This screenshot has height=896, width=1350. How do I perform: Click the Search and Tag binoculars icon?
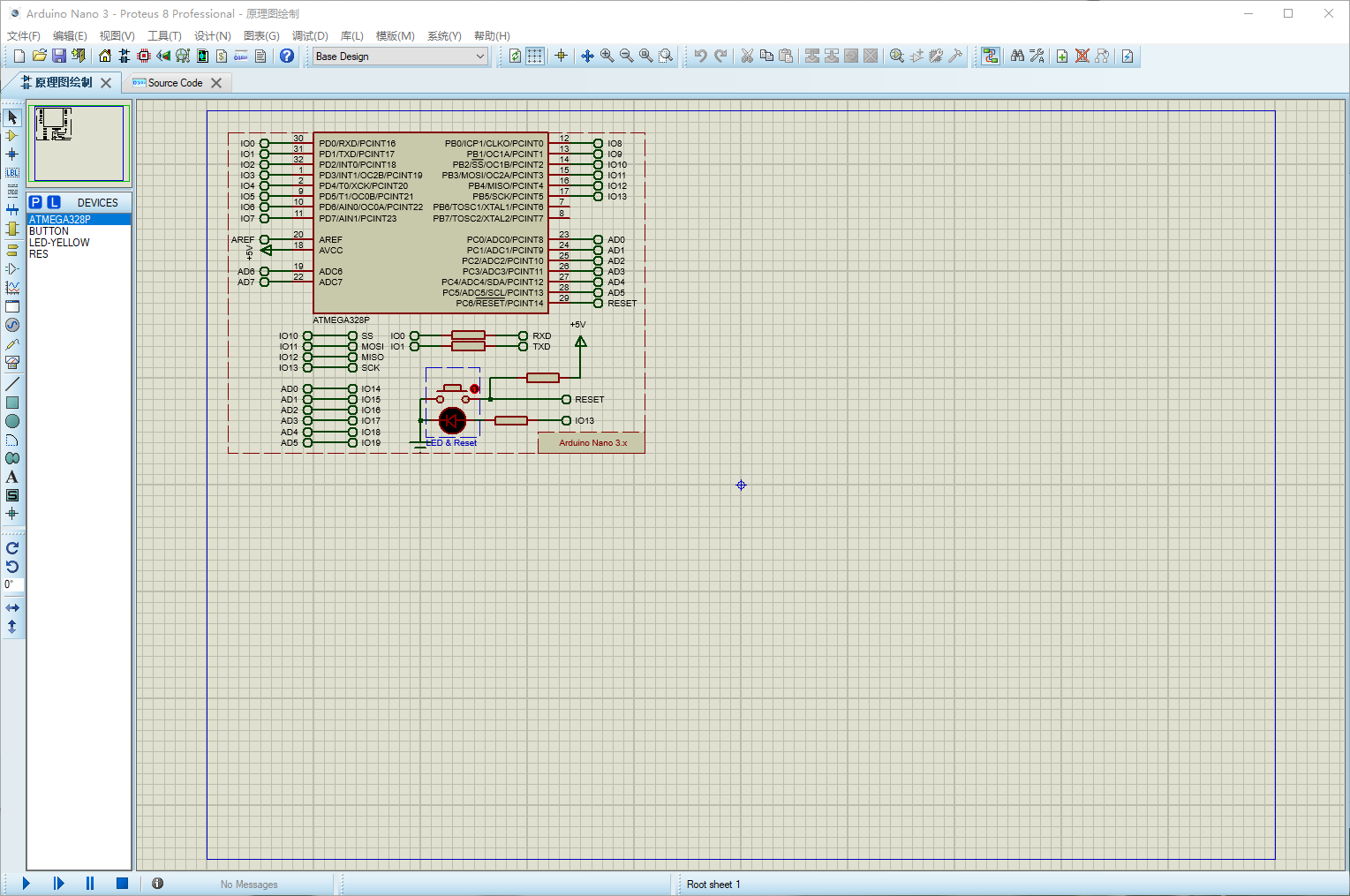[x=1018, y=56]
